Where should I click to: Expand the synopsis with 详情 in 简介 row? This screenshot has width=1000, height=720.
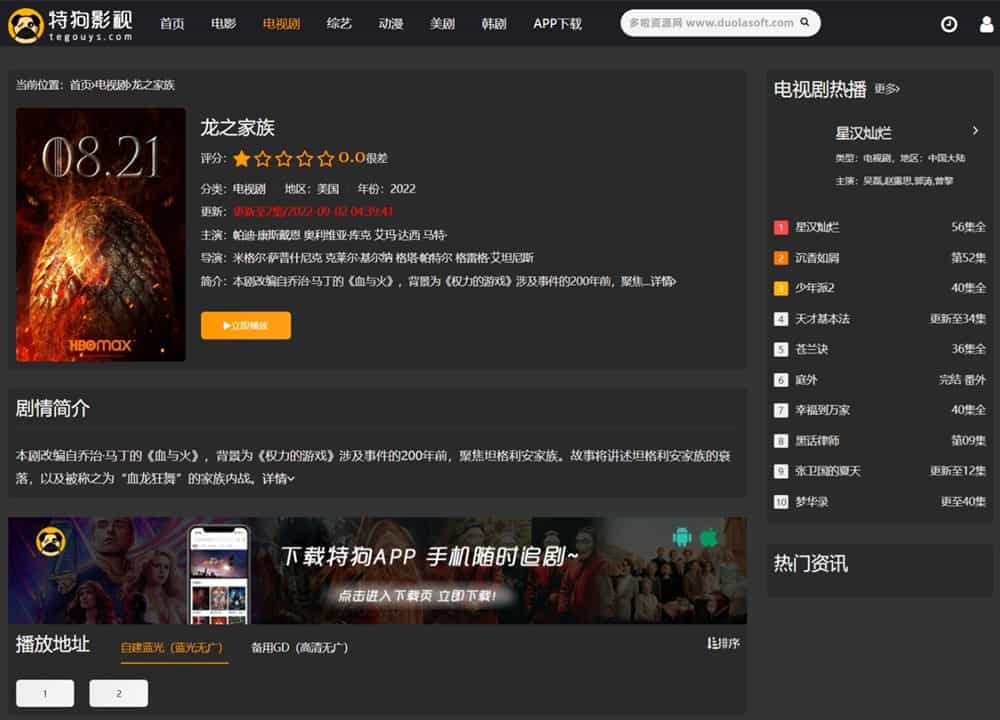(663, 281)
